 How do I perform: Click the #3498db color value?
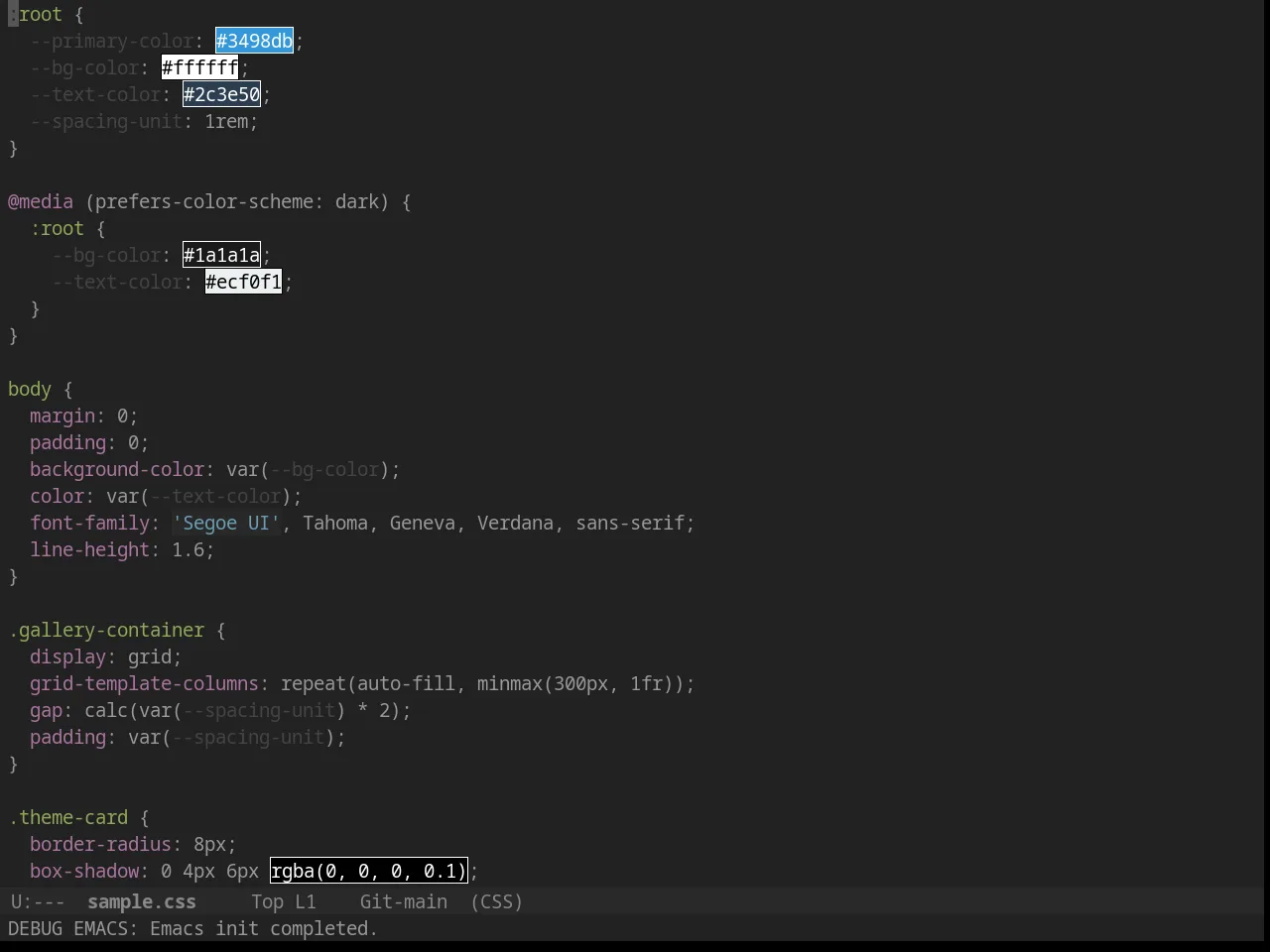[x=254, y=41]
